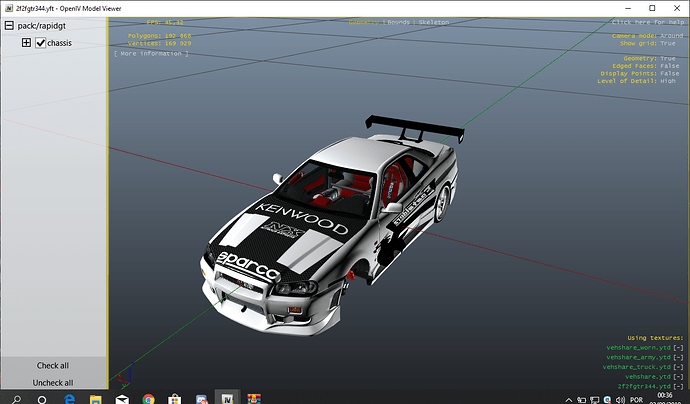The image size is (690, 404).
Task: Click the Check all button
Action: 52,366
